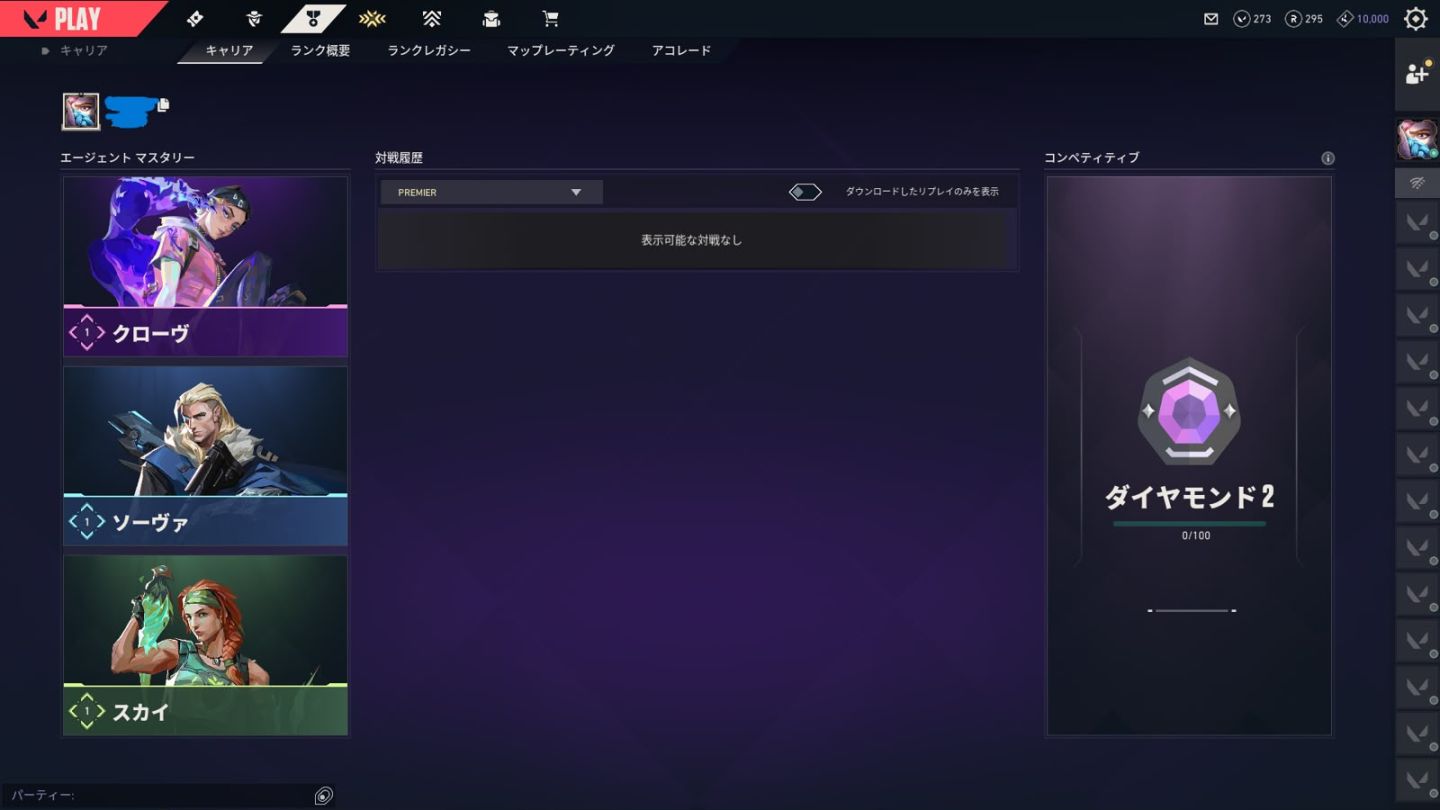Click the キャリア breadcrumb label at top left
The image size is (1440, 810).
pyautogui.click(x=84, y=50)
